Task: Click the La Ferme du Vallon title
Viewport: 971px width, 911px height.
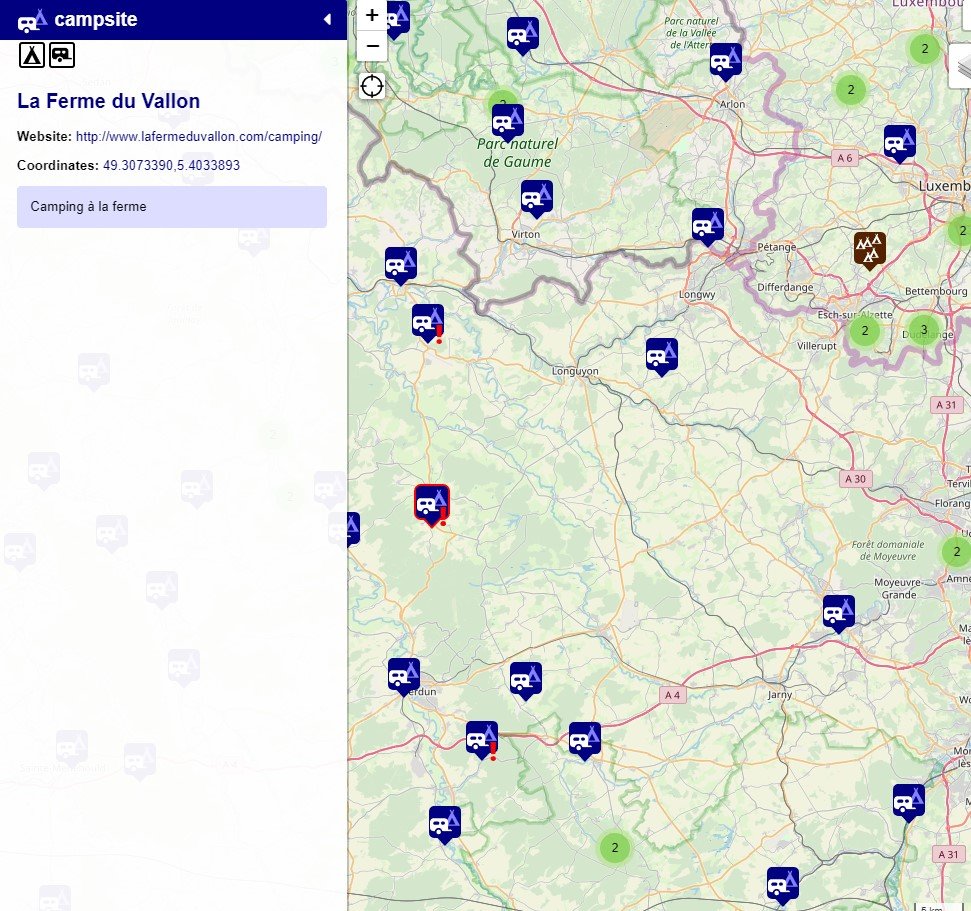Action: [x=109, y=101]
